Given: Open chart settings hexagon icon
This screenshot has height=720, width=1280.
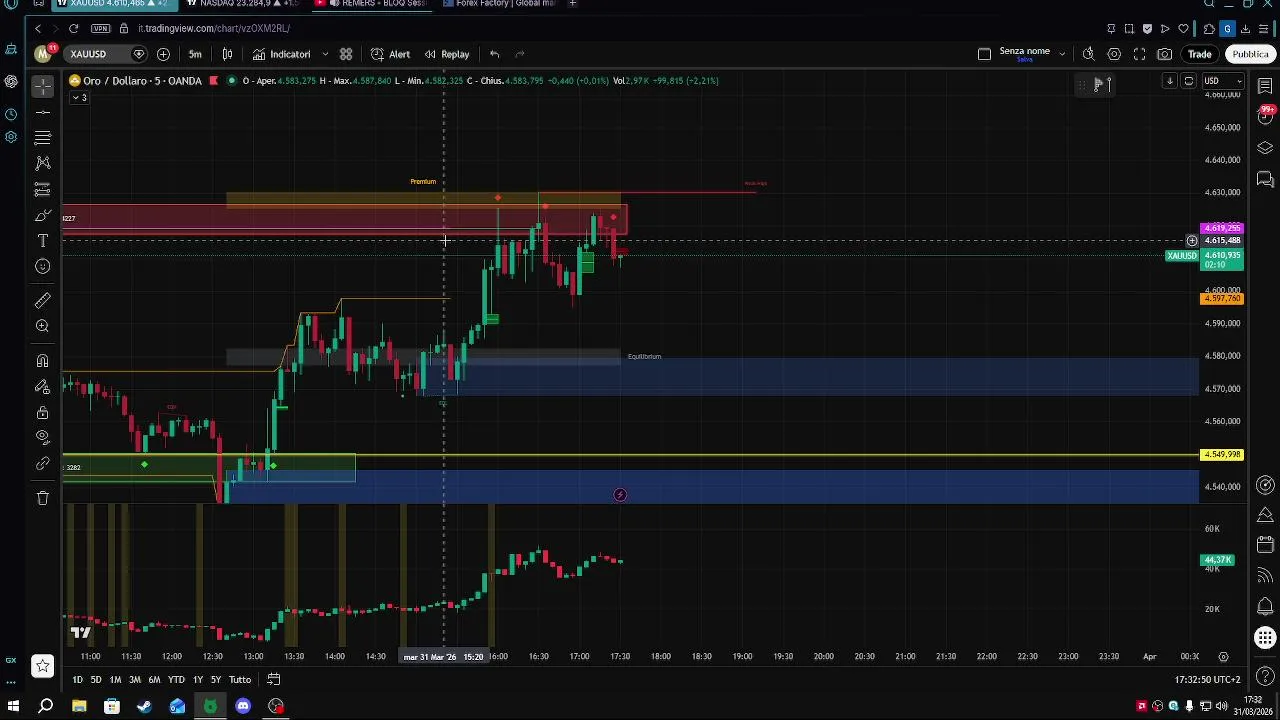Looking at the screenshot, I should click(x=1114, y=54).
